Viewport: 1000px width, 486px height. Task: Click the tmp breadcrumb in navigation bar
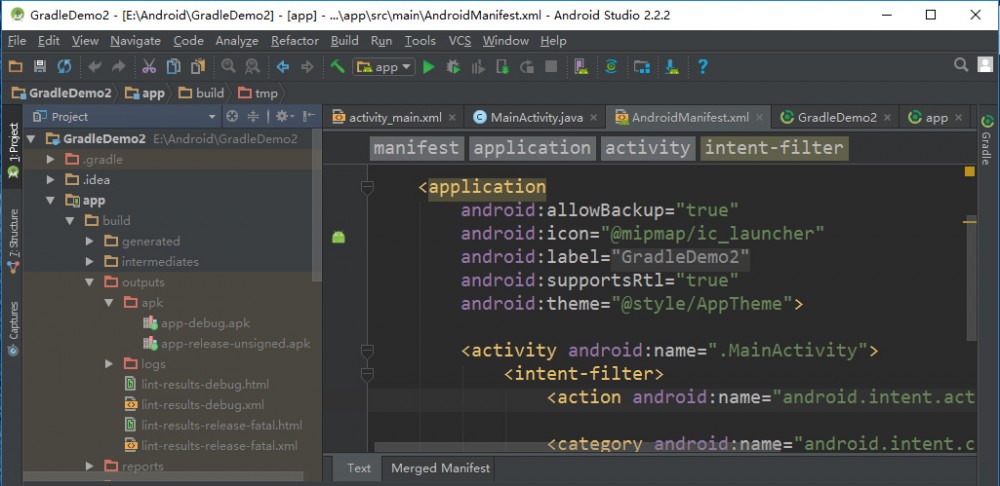click(x=258, y=93)
